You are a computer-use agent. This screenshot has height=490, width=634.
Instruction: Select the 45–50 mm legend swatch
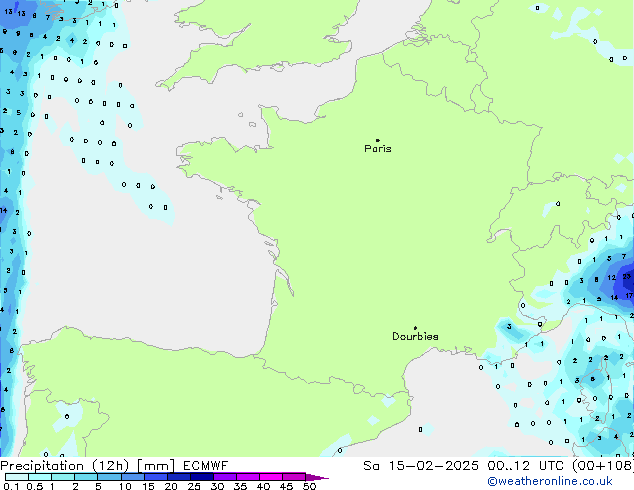[294, 477]
